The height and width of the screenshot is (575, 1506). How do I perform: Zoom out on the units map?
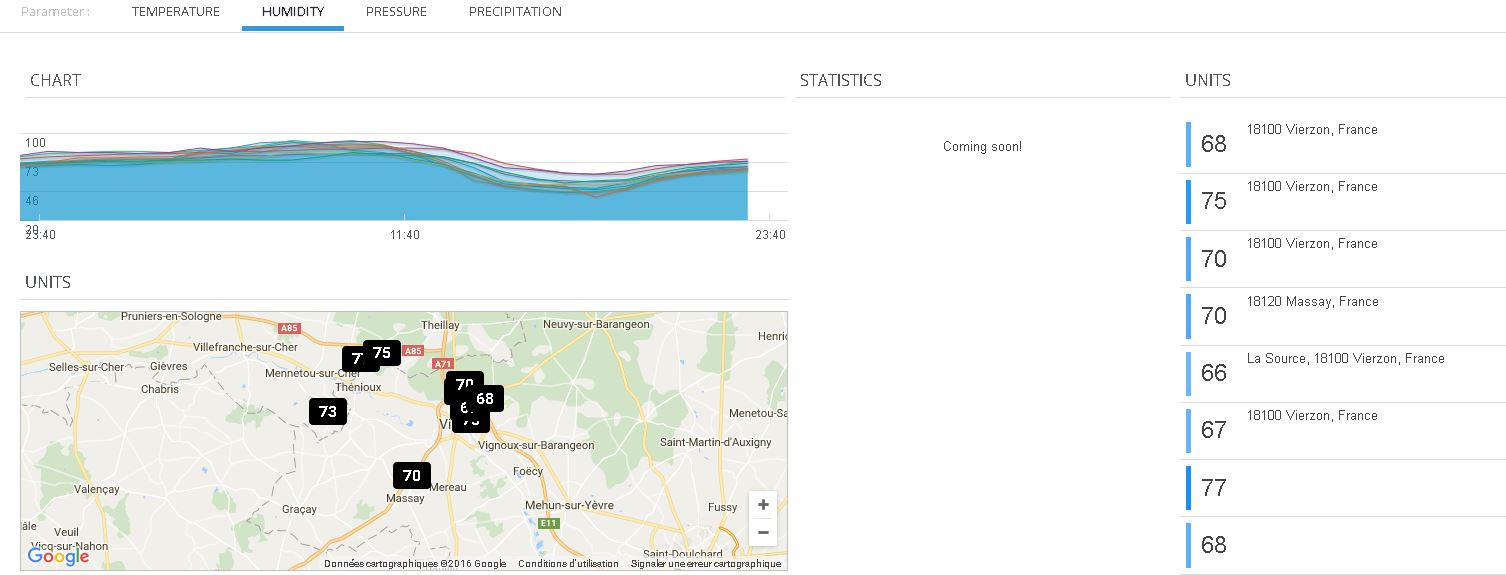[763, 532]
